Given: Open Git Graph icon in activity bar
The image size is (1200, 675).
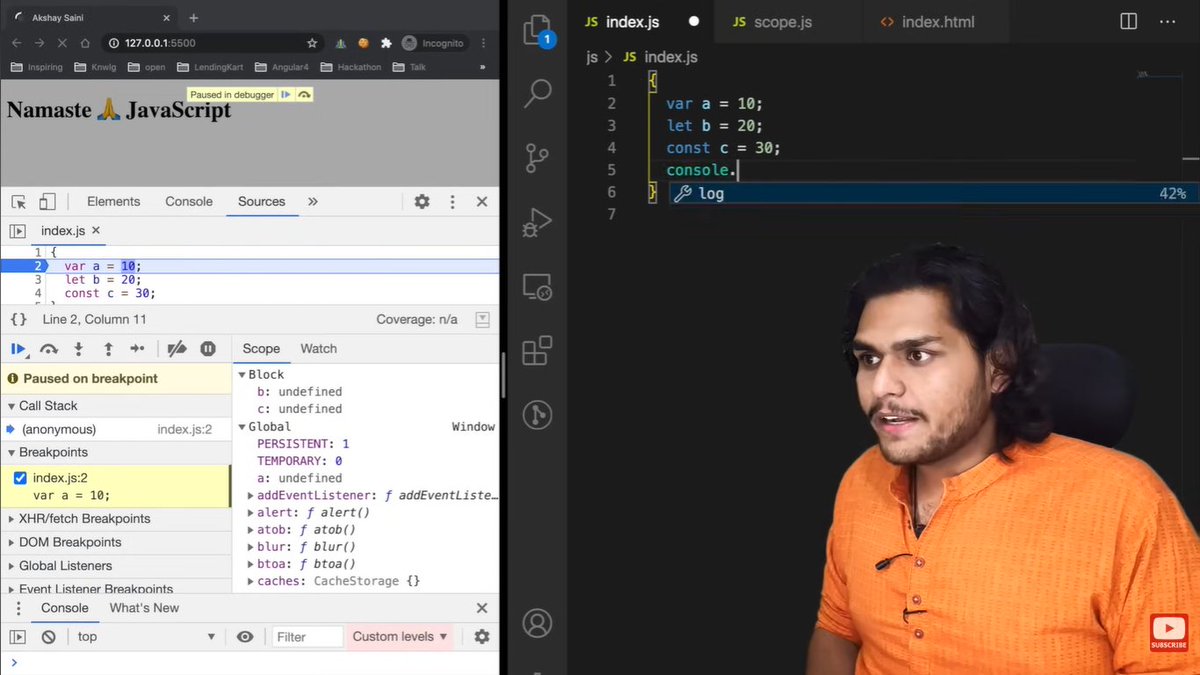Looking at the screenshot, I should click(538, 415).
